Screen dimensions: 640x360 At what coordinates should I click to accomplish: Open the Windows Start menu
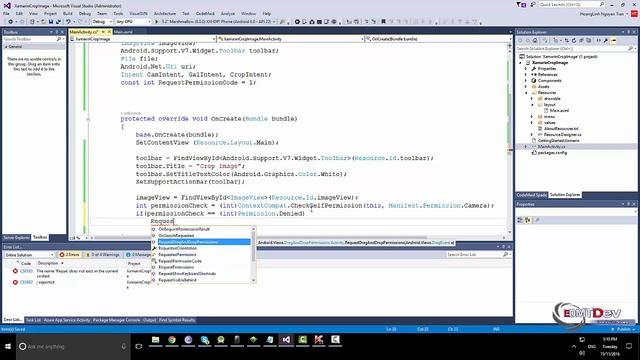(8, 347)
